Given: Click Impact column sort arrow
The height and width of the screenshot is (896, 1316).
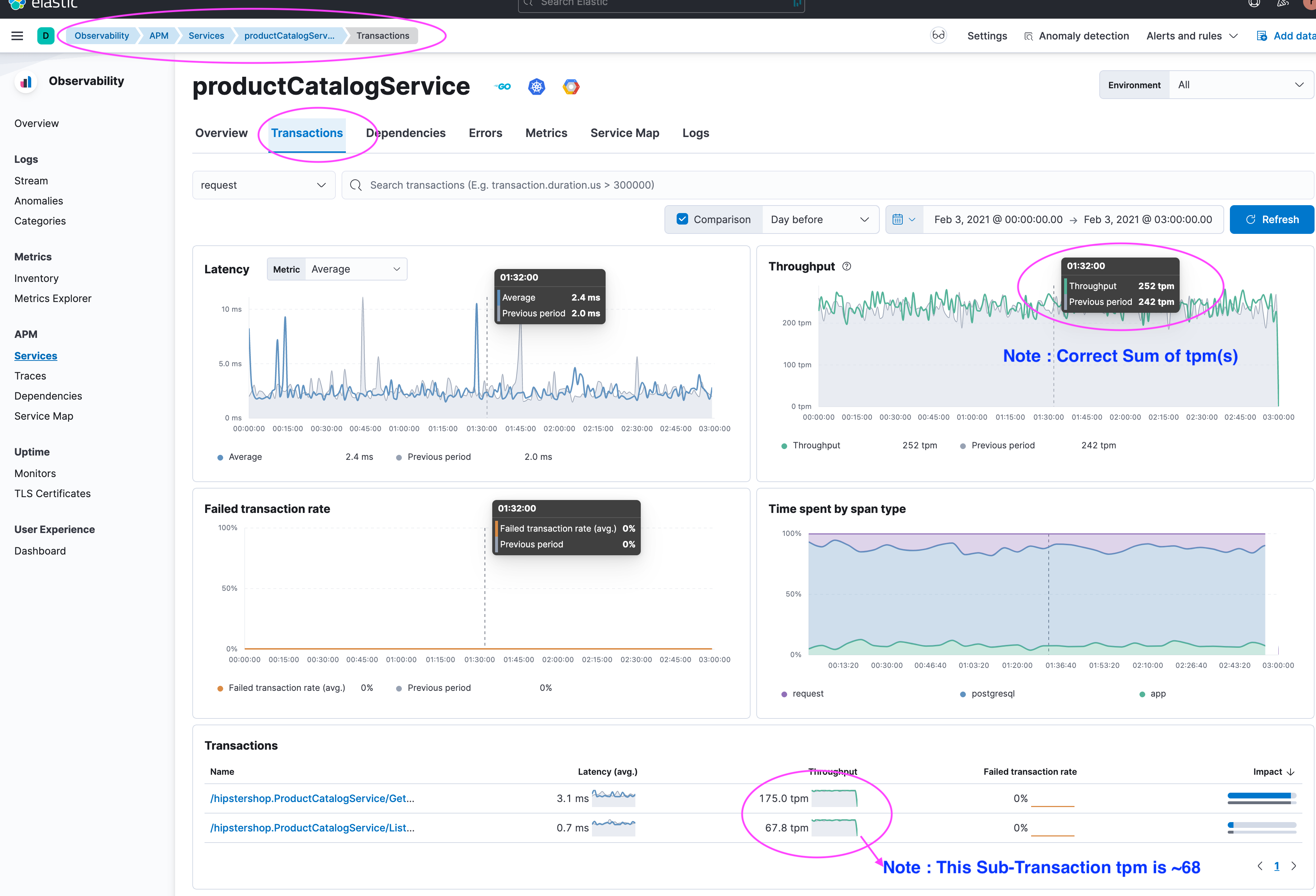Looking at the screenshot, I should tap(1291, 772).
